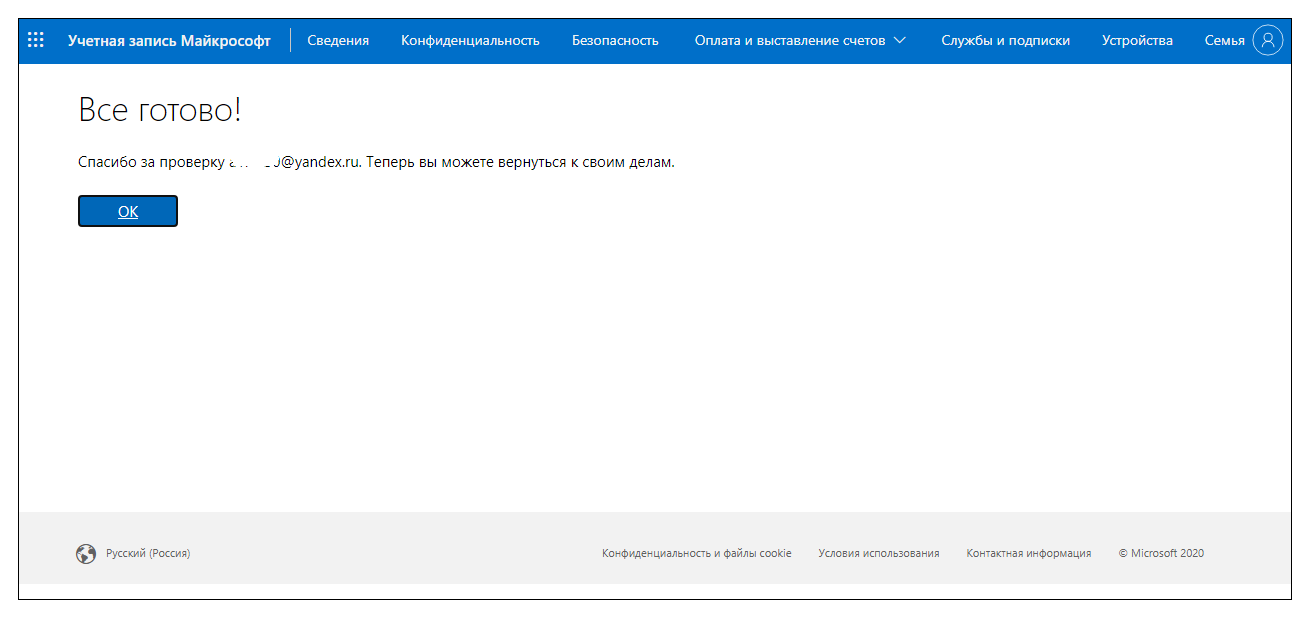The image size is (1310, 618).
Task: Open Службы и подписки page
Action: [x=1005, y=41]
